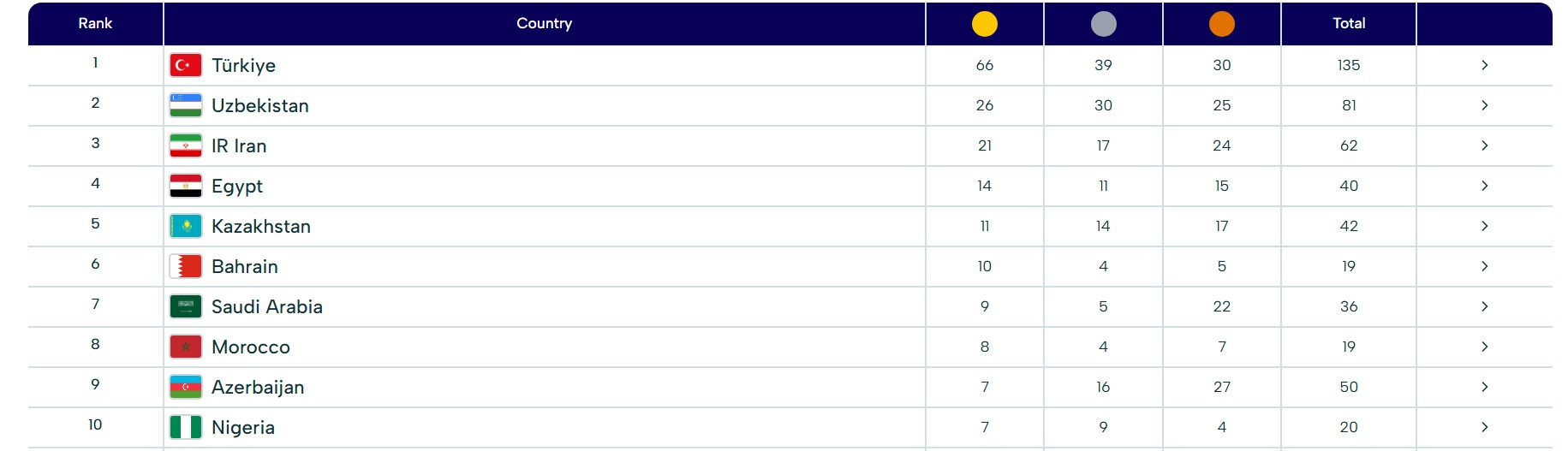Image resolution: width=1568 pixels, height=451 pixels.
Task: Click the Nigeria flag icon
Action: click(186, 427)
